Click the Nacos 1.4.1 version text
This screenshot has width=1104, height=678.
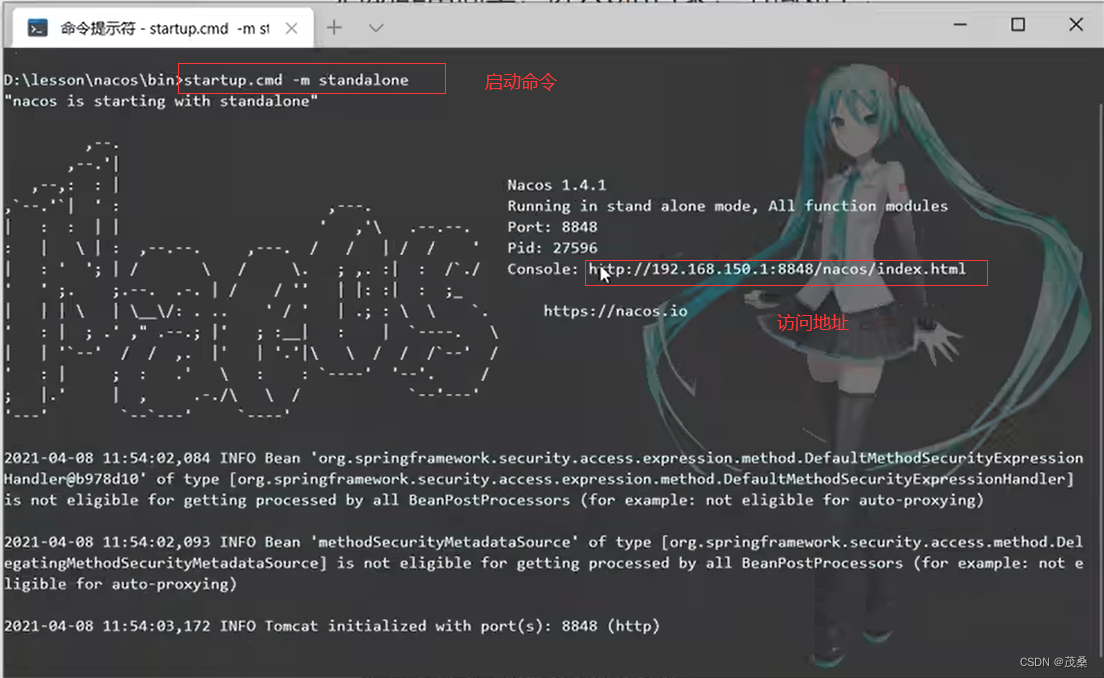556,185
